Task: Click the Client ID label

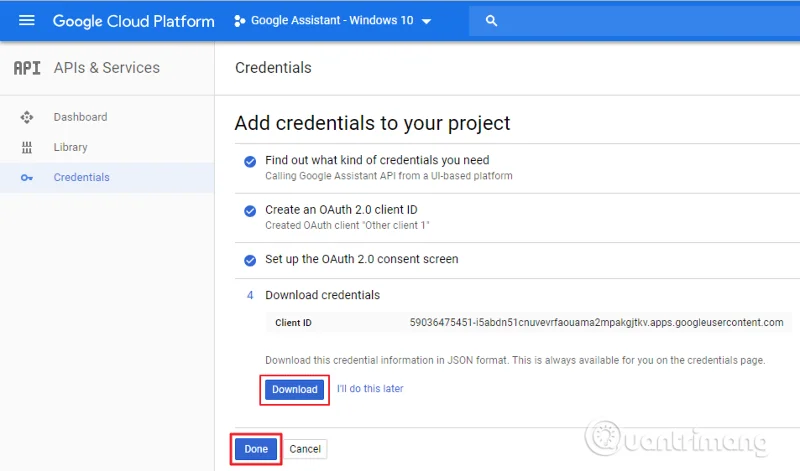Action: [293, 323]
